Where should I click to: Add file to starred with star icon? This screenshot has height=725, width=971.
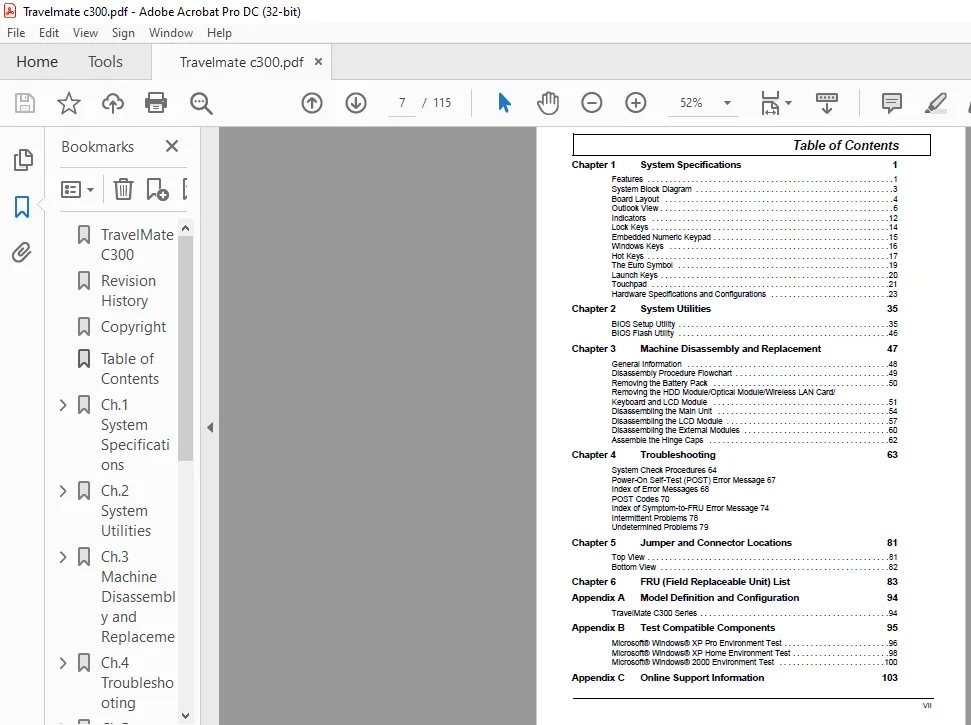(69, 103)
